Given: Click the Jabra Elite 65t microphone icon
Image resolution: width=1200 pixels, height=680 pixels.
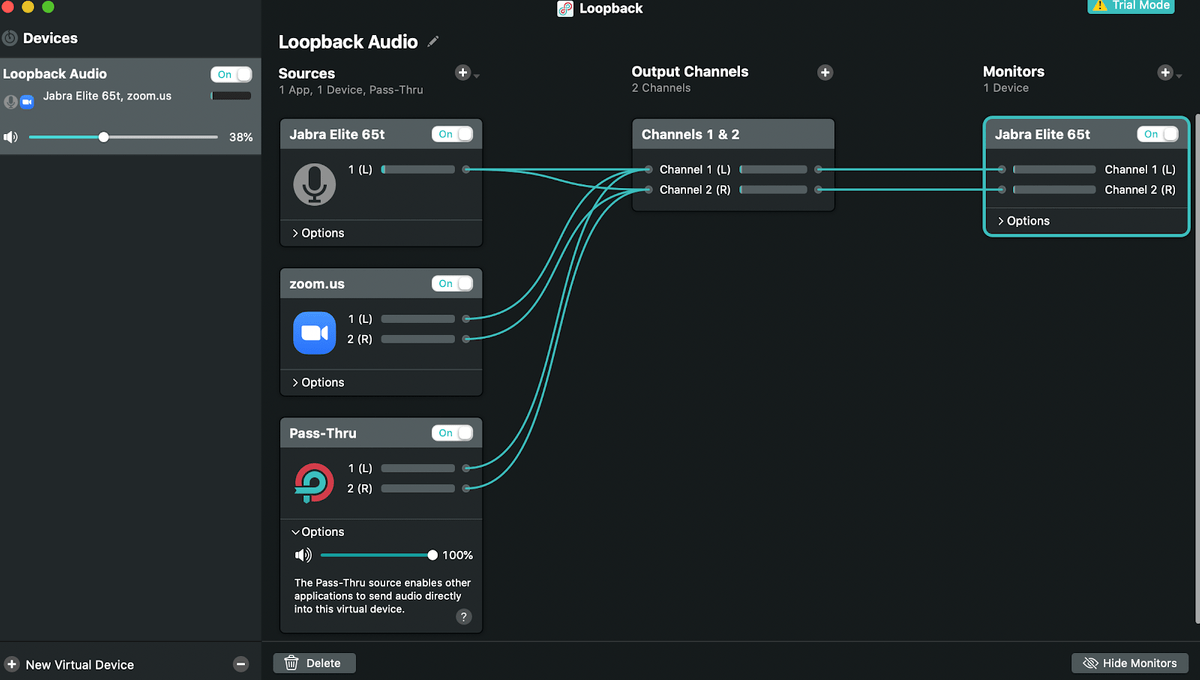Looking at the screenshot, I should point(315,184).
